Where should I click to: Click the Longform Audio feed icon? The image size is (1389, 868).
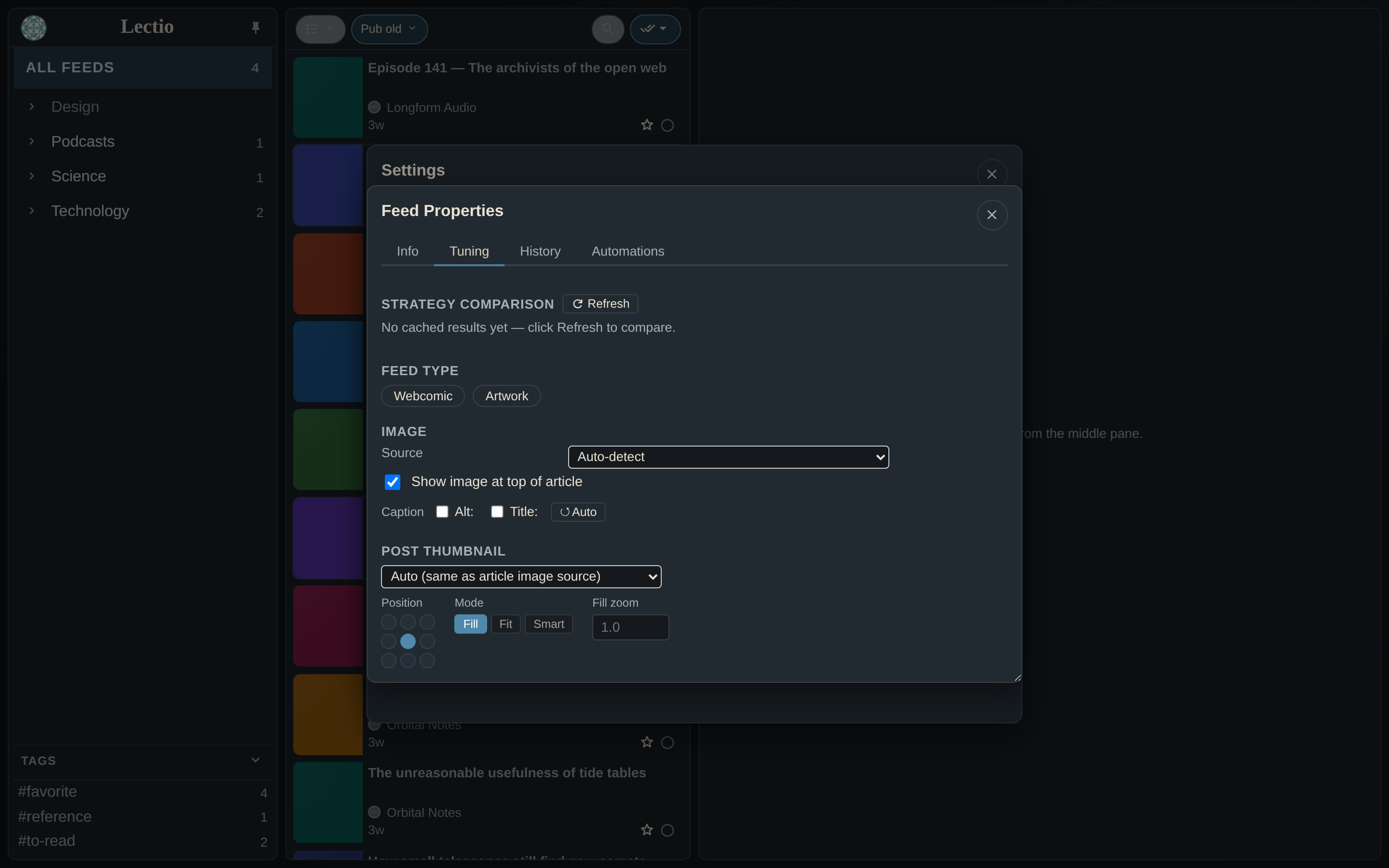374,108
